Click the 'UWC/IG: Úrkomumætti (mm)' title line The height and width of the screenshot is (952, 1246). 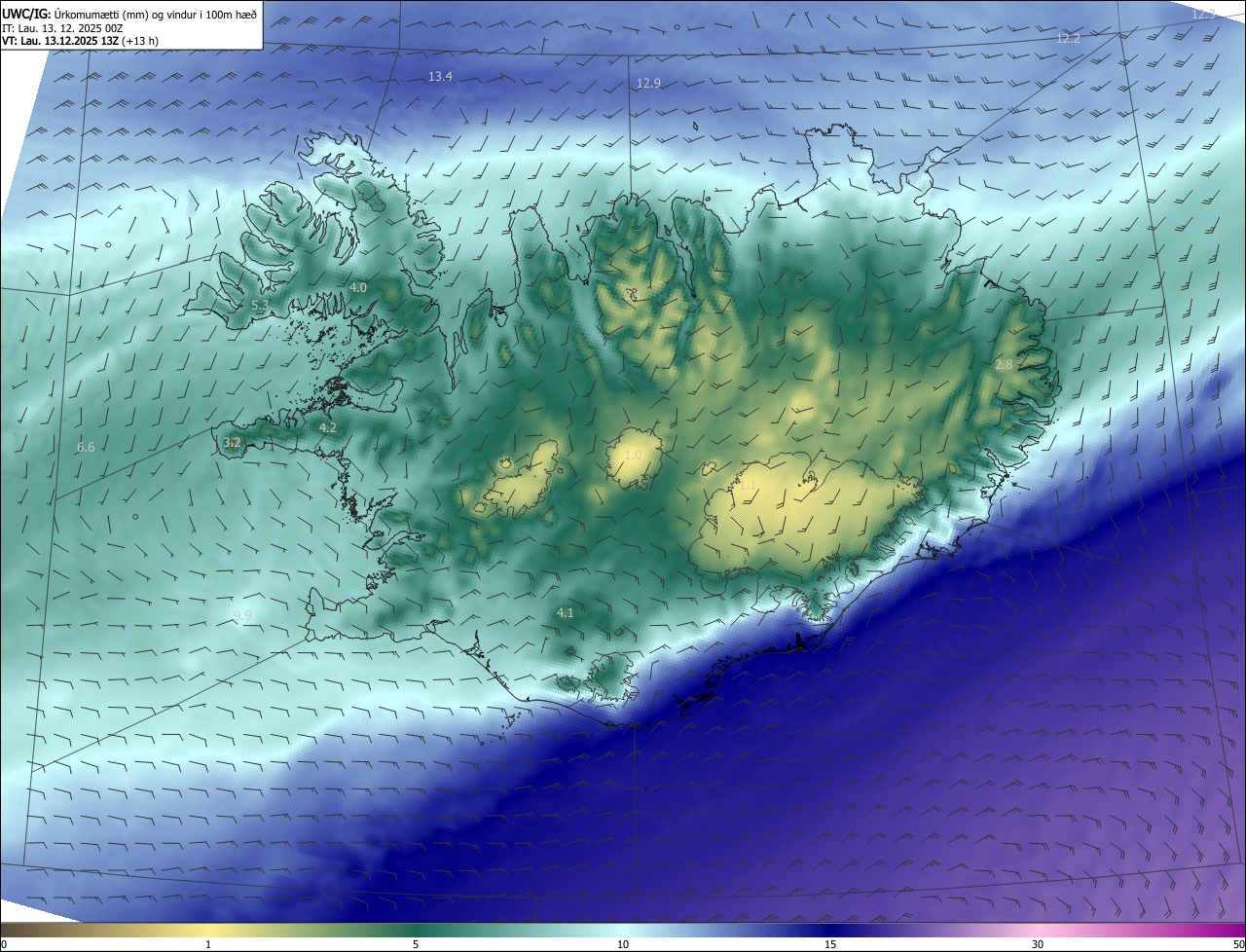[129, 14]
